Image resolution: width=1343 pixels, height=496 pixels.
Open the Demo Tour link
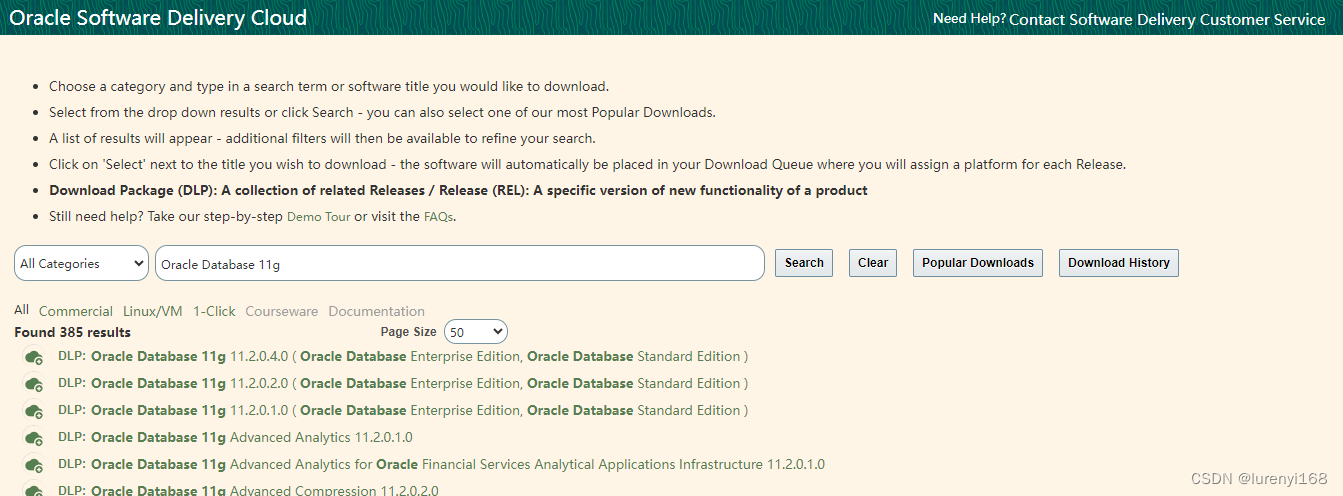coord(319,217)
